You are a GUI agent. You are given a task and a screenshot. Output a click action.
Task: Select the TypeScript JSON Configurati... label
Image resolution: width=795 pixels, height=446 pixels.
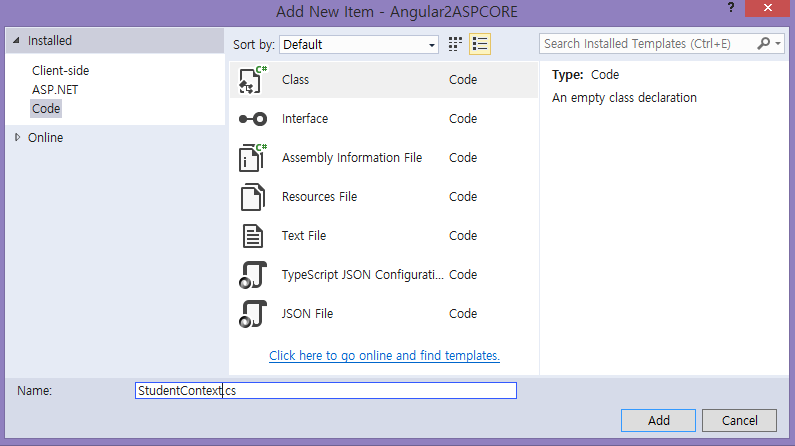coord(363,275)
